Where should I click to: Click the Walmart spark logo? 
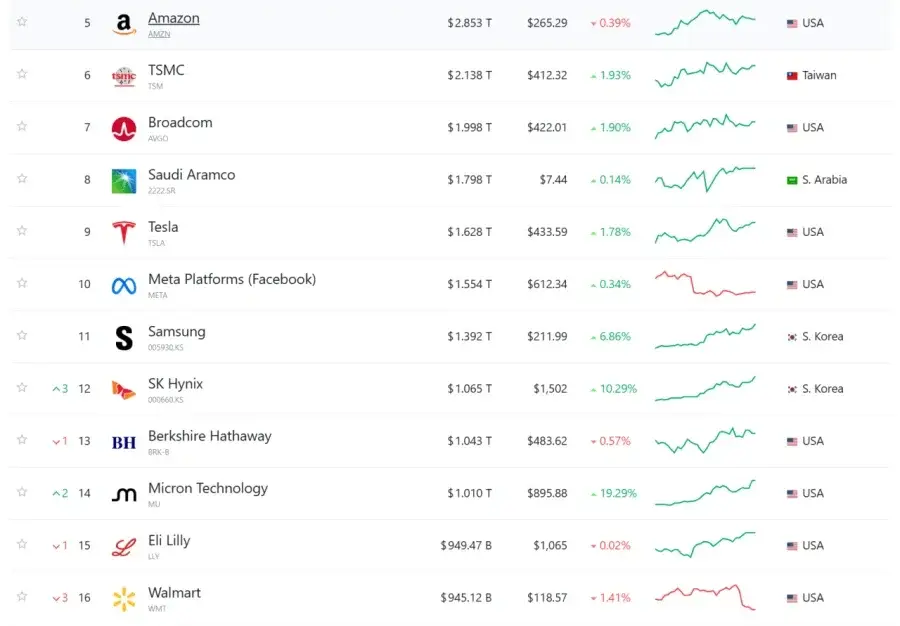click(x=124, y=598)
